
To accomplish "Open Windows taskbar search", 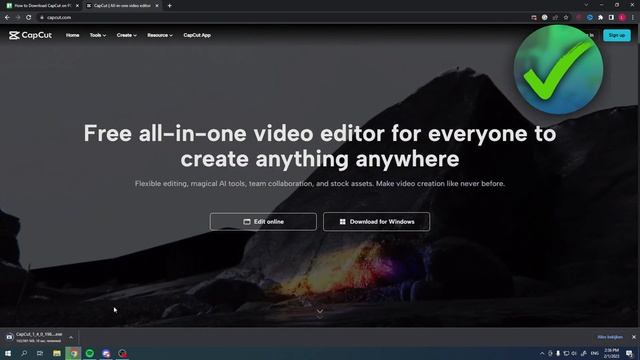I will click(x=24, y=353).
